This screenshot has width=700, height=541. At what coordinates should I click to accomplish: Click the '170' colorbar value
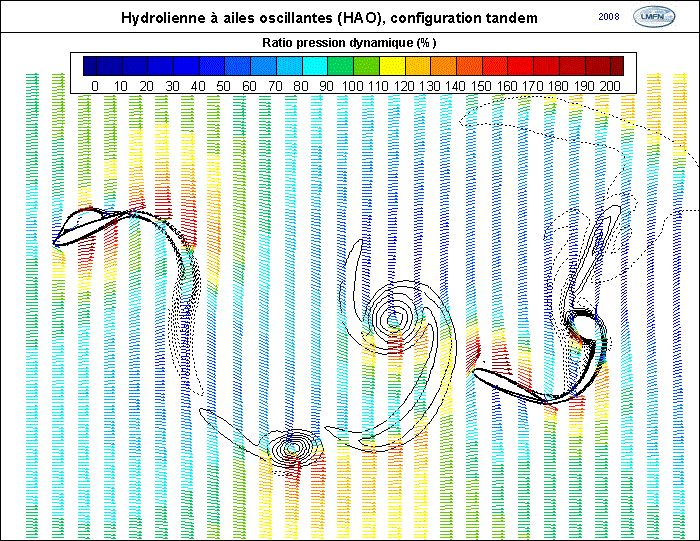tap(533, 86)
